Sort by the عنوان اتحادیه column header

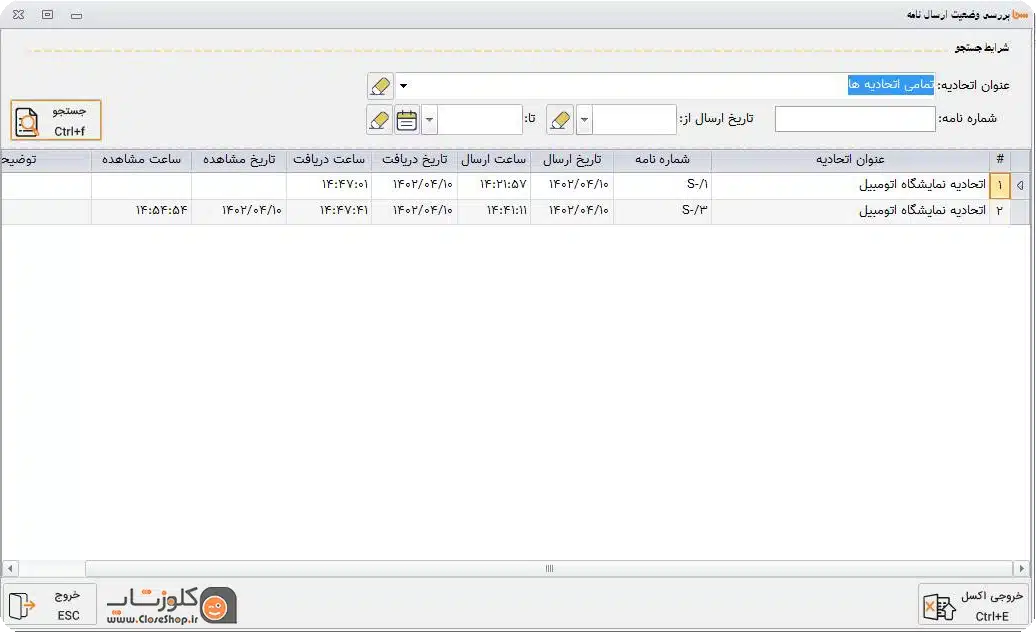point(850,160)
